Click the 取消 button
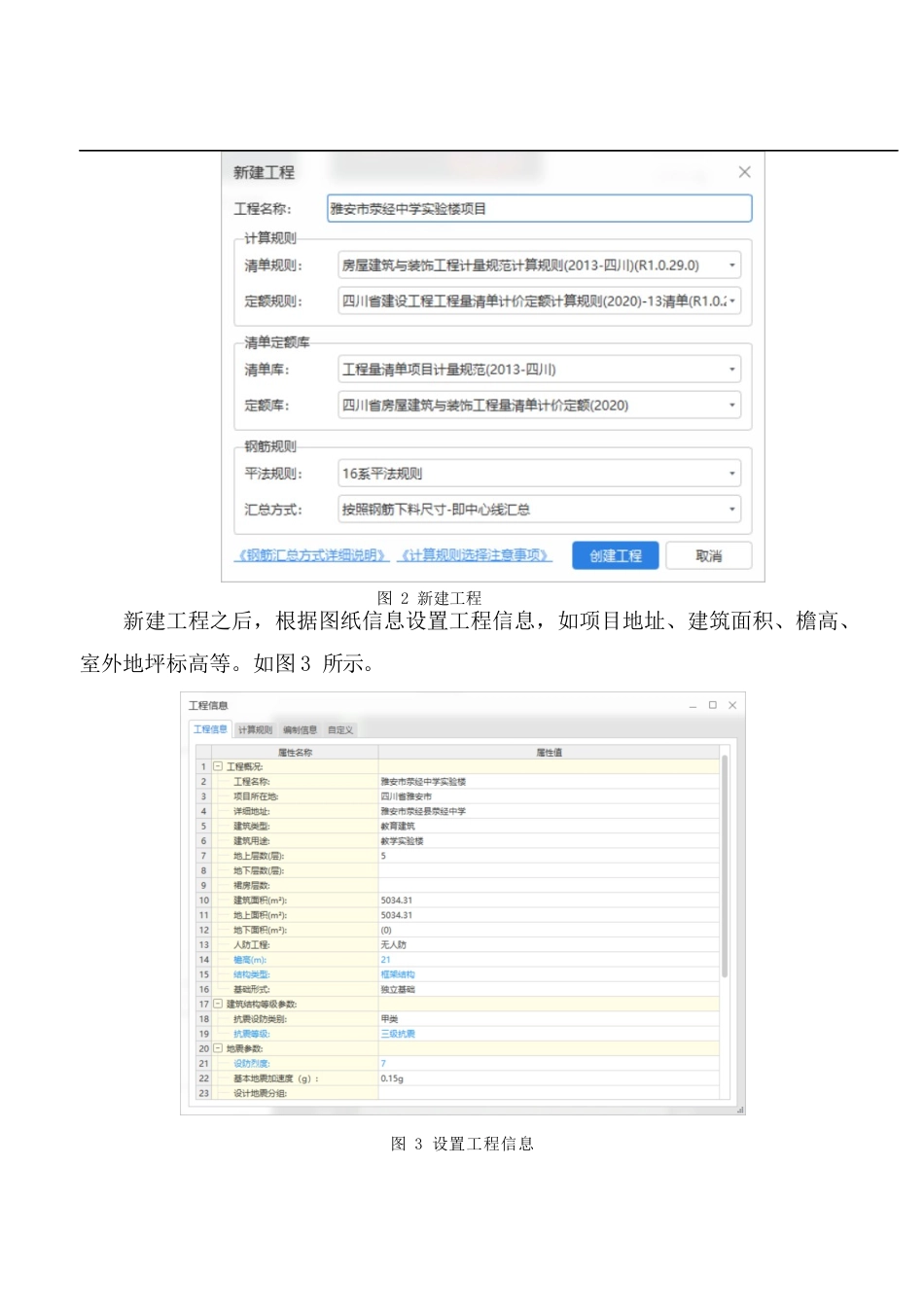This screenshot has width=924, height=1307. [x=707, y=555]
